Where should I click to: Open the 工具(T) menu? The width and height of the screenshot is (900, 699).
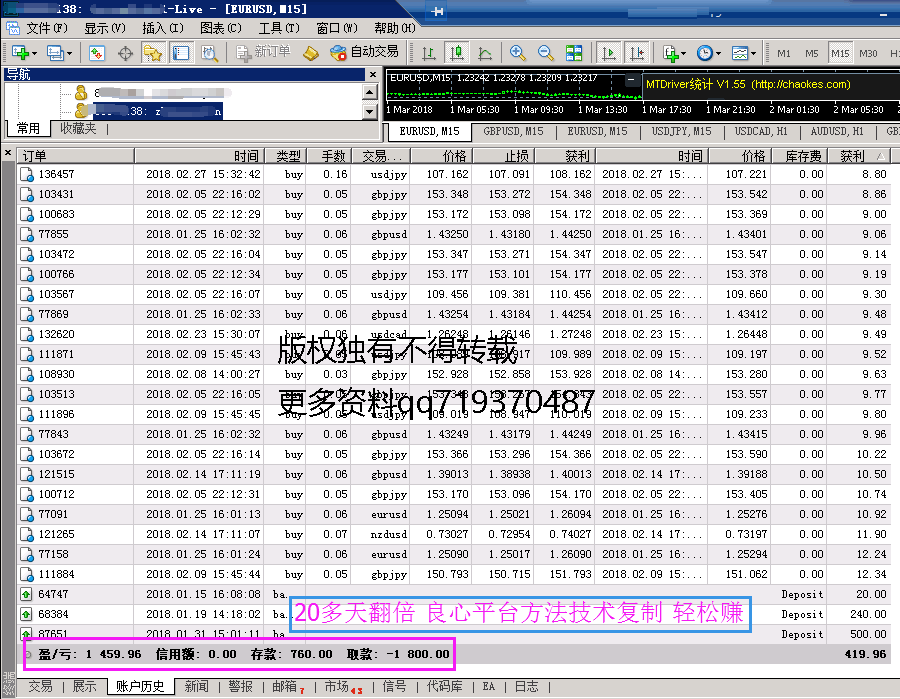coord(279,28)
